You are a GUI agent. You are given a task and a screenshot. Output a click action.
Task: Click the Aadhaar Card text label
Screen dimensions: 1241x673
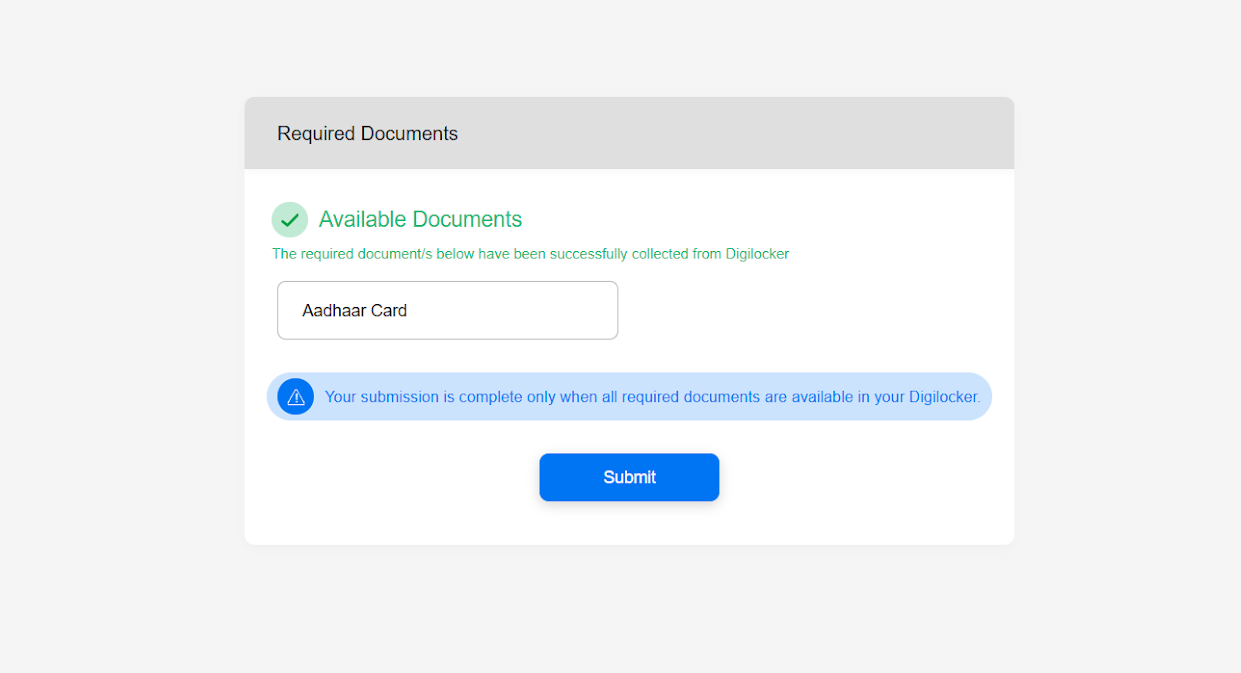[354, 311]
